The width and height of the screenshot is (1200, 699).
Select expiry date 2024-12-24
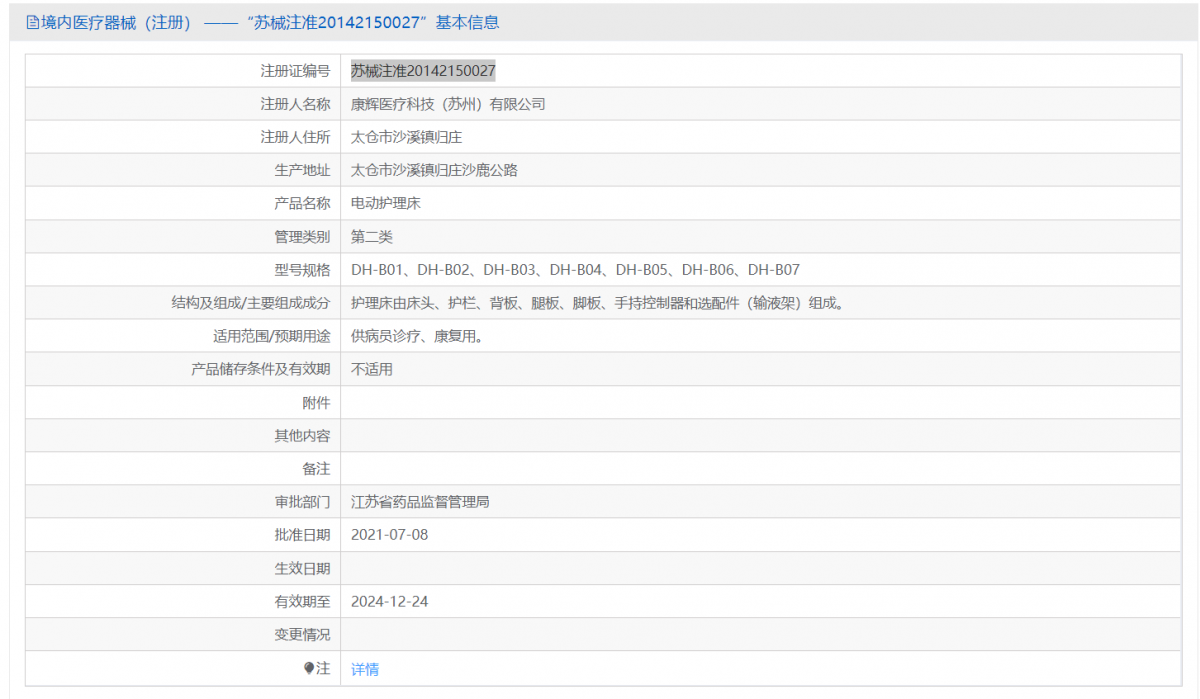pyautogui.click(x=390, y=601)
